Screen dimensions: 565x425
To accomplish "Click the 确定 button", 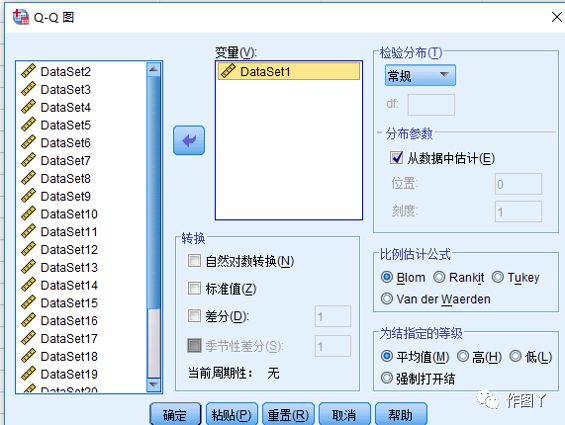I will (x=175, y=415).
